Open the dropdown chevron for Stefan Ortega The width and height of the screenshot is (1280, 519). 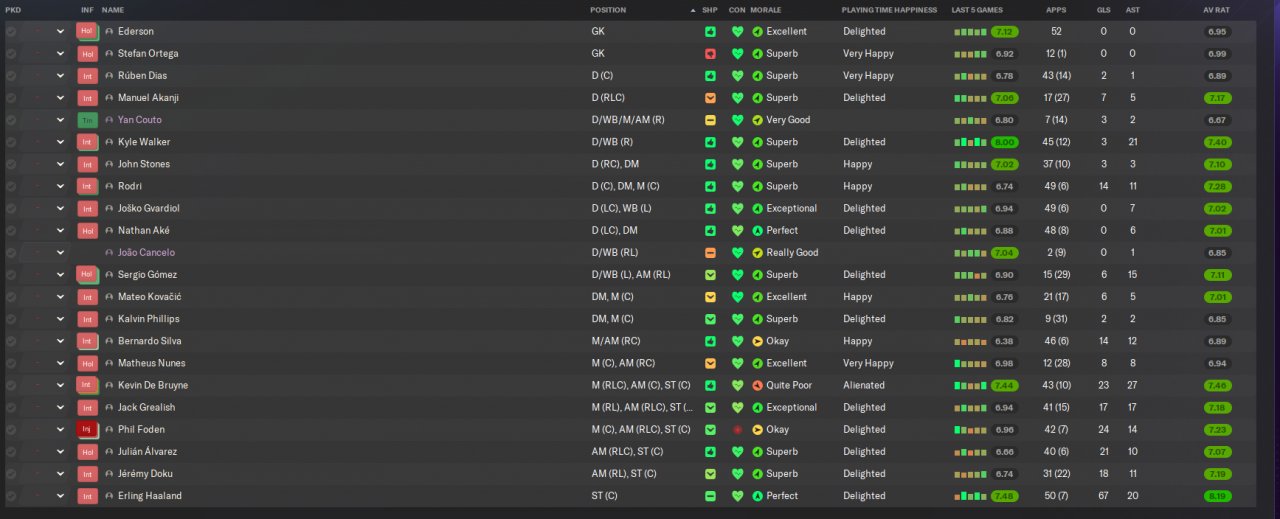click(x=60, y=53)
